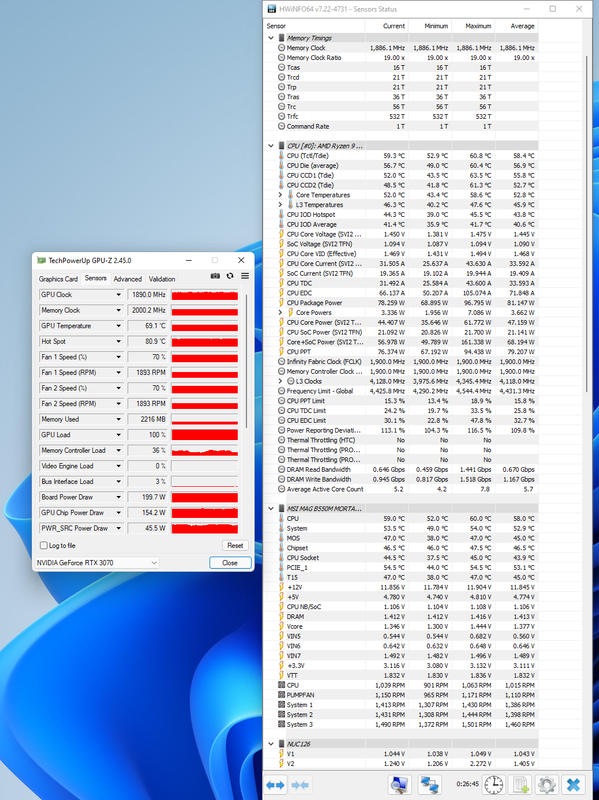
Task: Click GPU-Z graphics card icon in title bar
Action: coord(41,260)
